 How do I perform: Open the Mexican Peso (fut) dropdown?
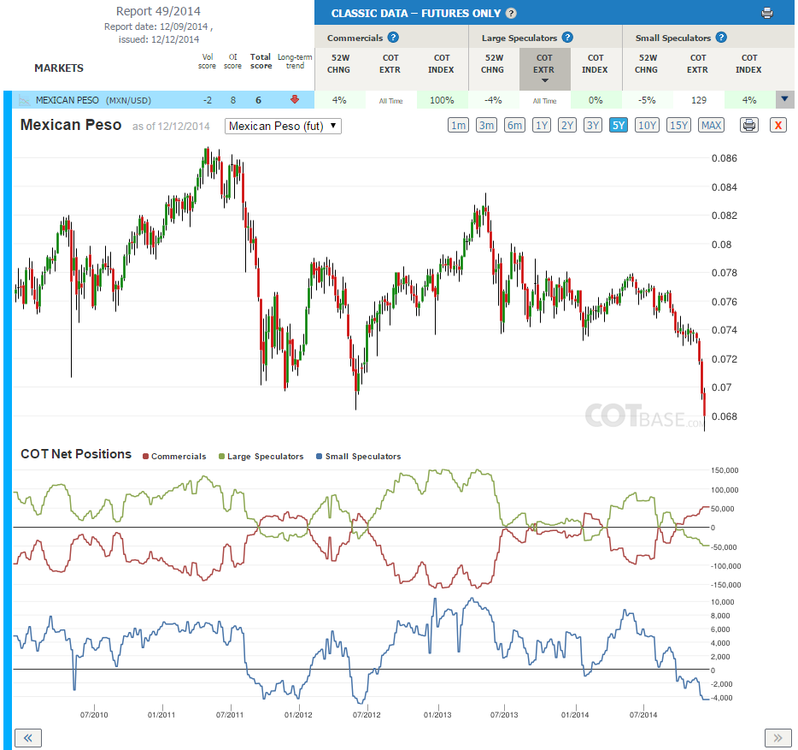[x=283, y=126]
